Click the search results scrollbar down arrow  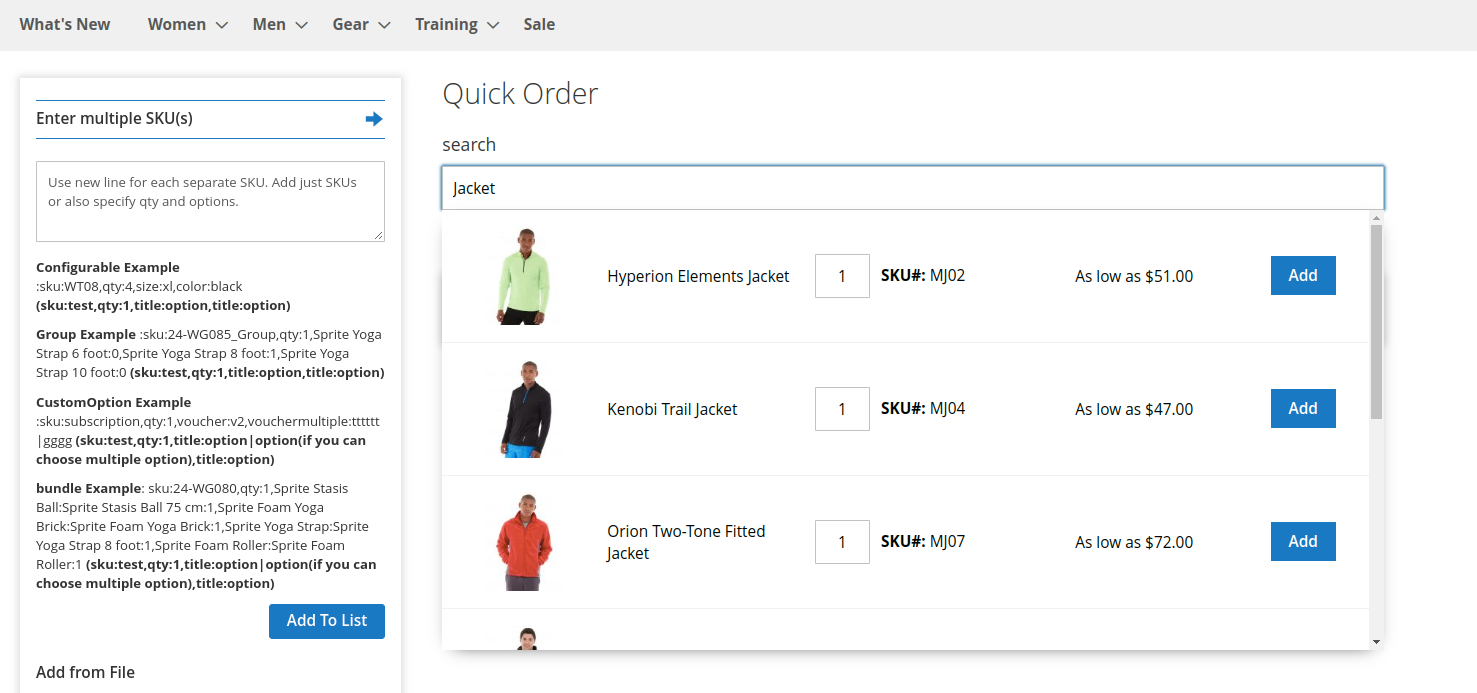pyautogui.click(x=1376, y=641)
